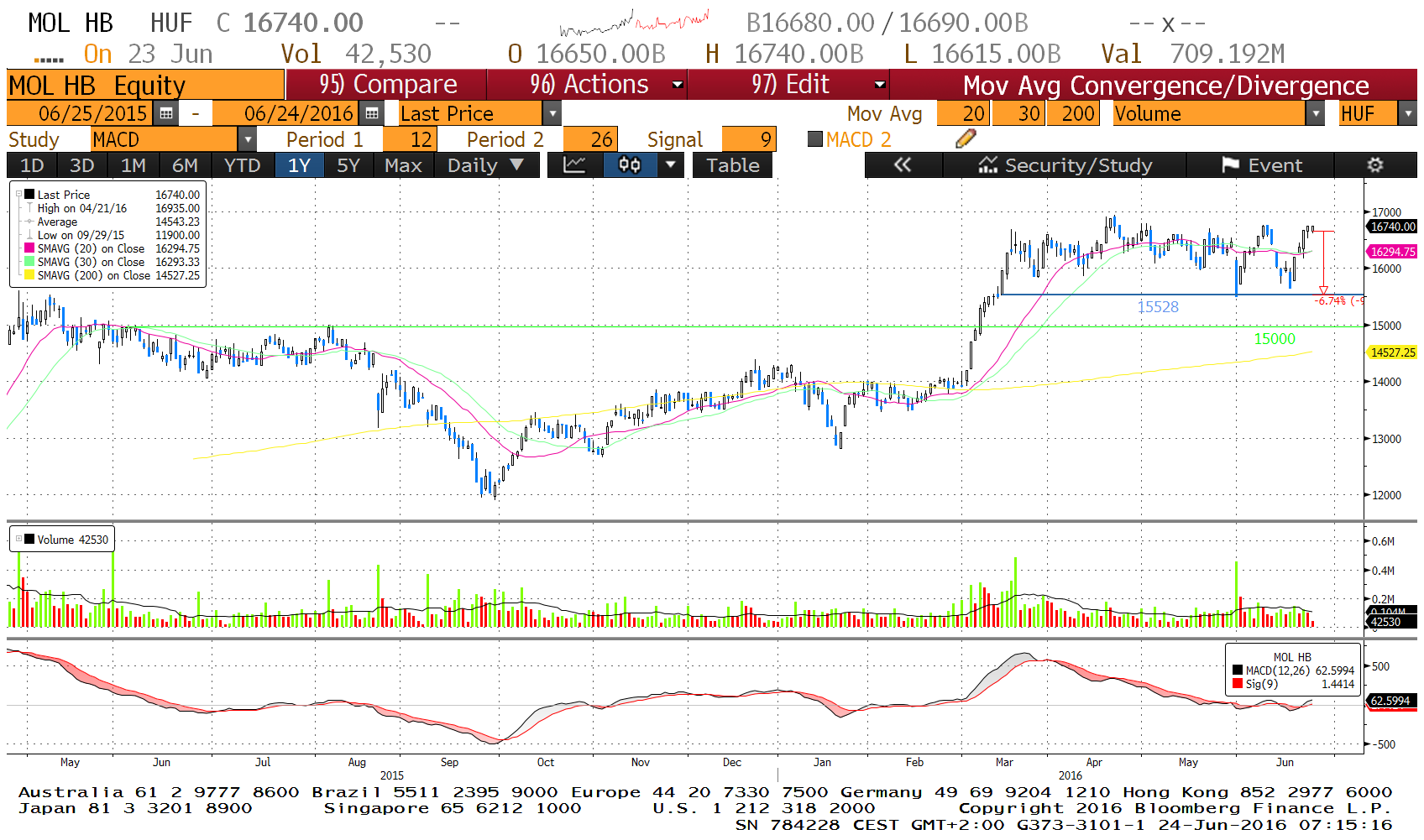The height and width of the screenshot is (840, 1424).
Task: Click the MACD 2 pencil edit icon
Action: click(966, 139)
